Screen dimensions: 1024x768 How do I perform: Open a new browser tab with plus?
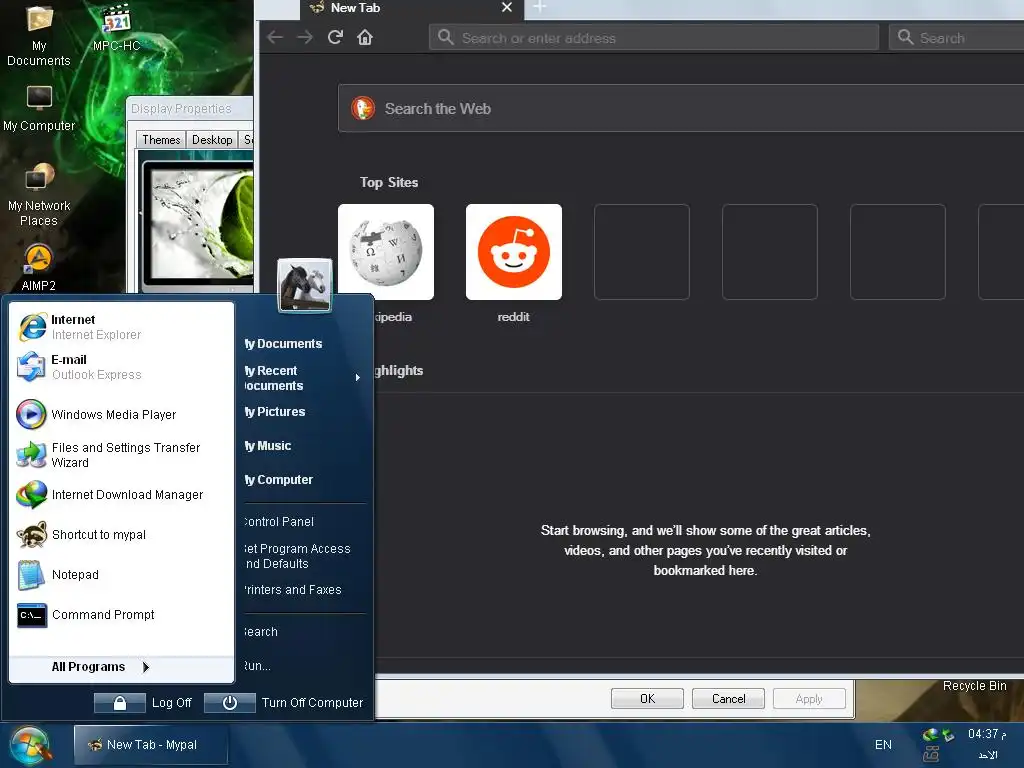pos(539,7)
